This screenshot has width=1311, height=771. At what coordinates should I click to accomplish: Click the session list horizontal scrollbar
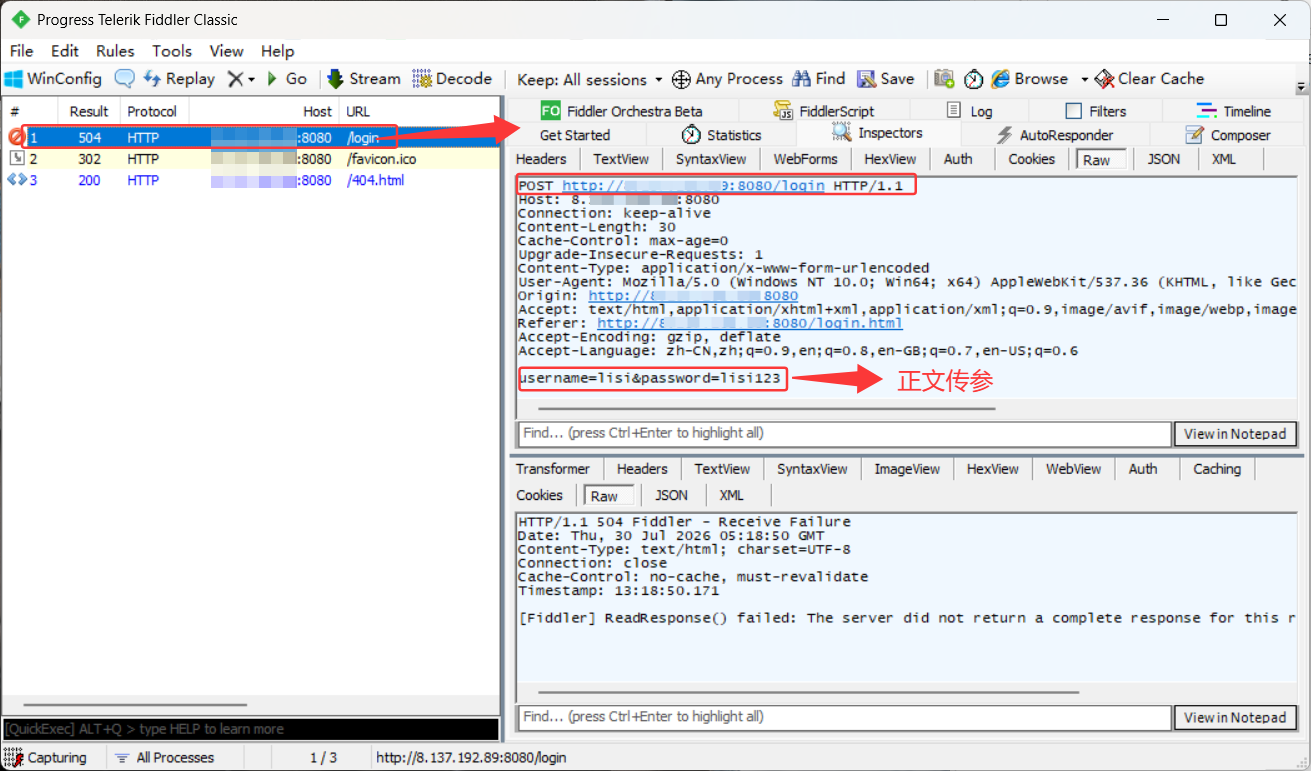(134, 704)
